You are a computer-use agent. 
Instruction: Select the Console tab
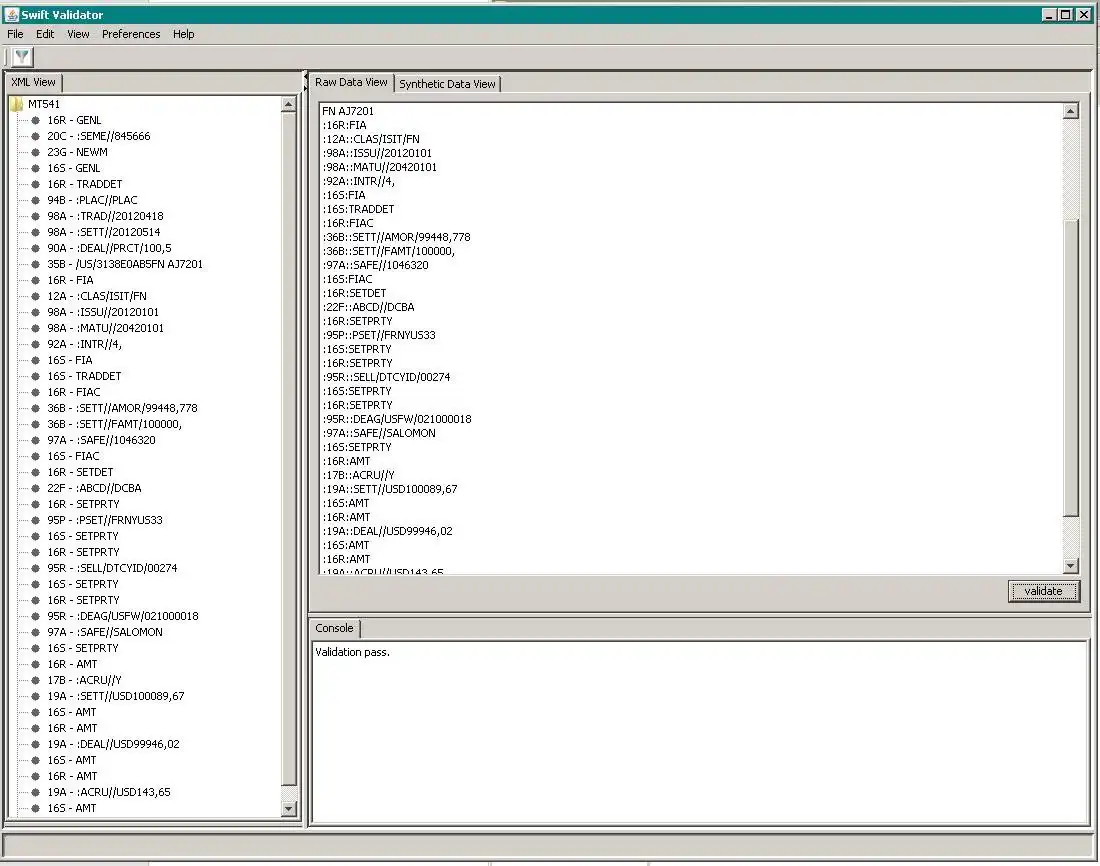(x=334, y=628)
